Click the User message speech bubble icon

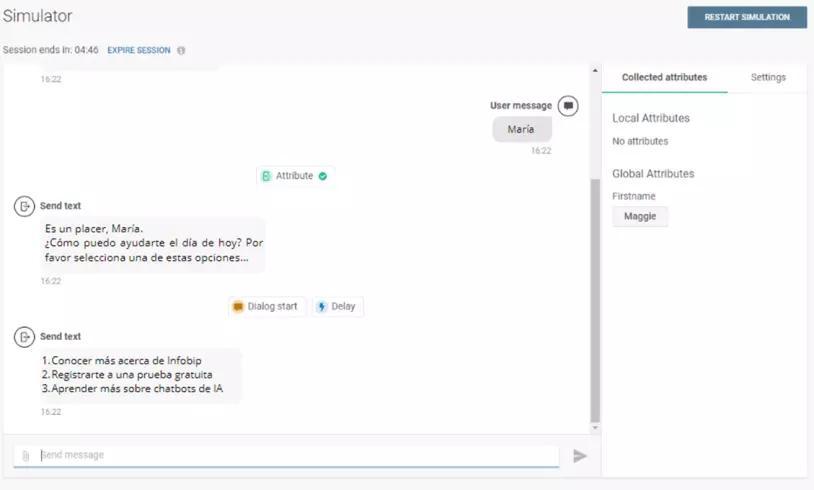[568, 106]
